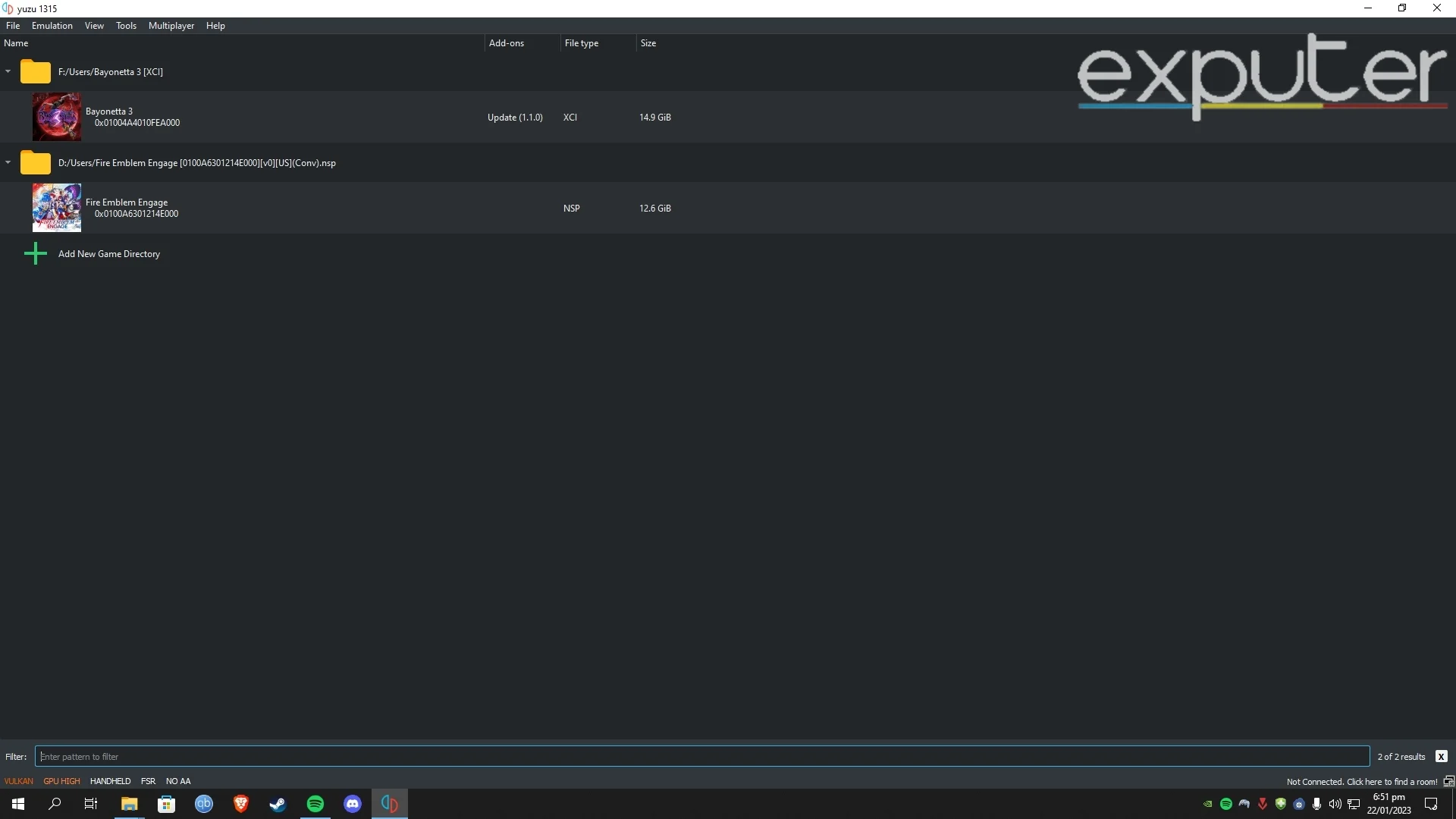
Task: Open the volume control in tray
Action: (1335, 804)
